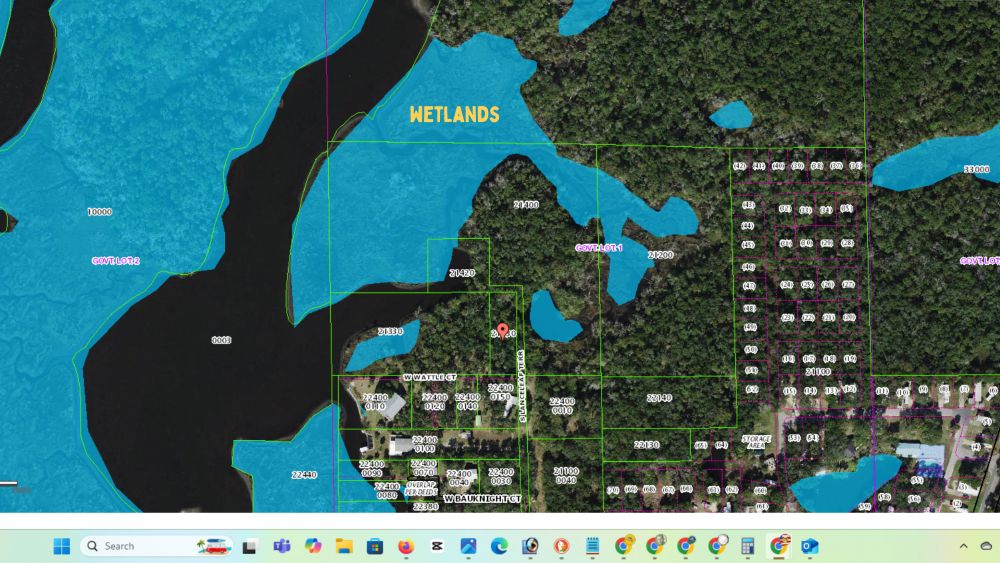Open Microsoft Edge from the taskbar

(499, 546)
